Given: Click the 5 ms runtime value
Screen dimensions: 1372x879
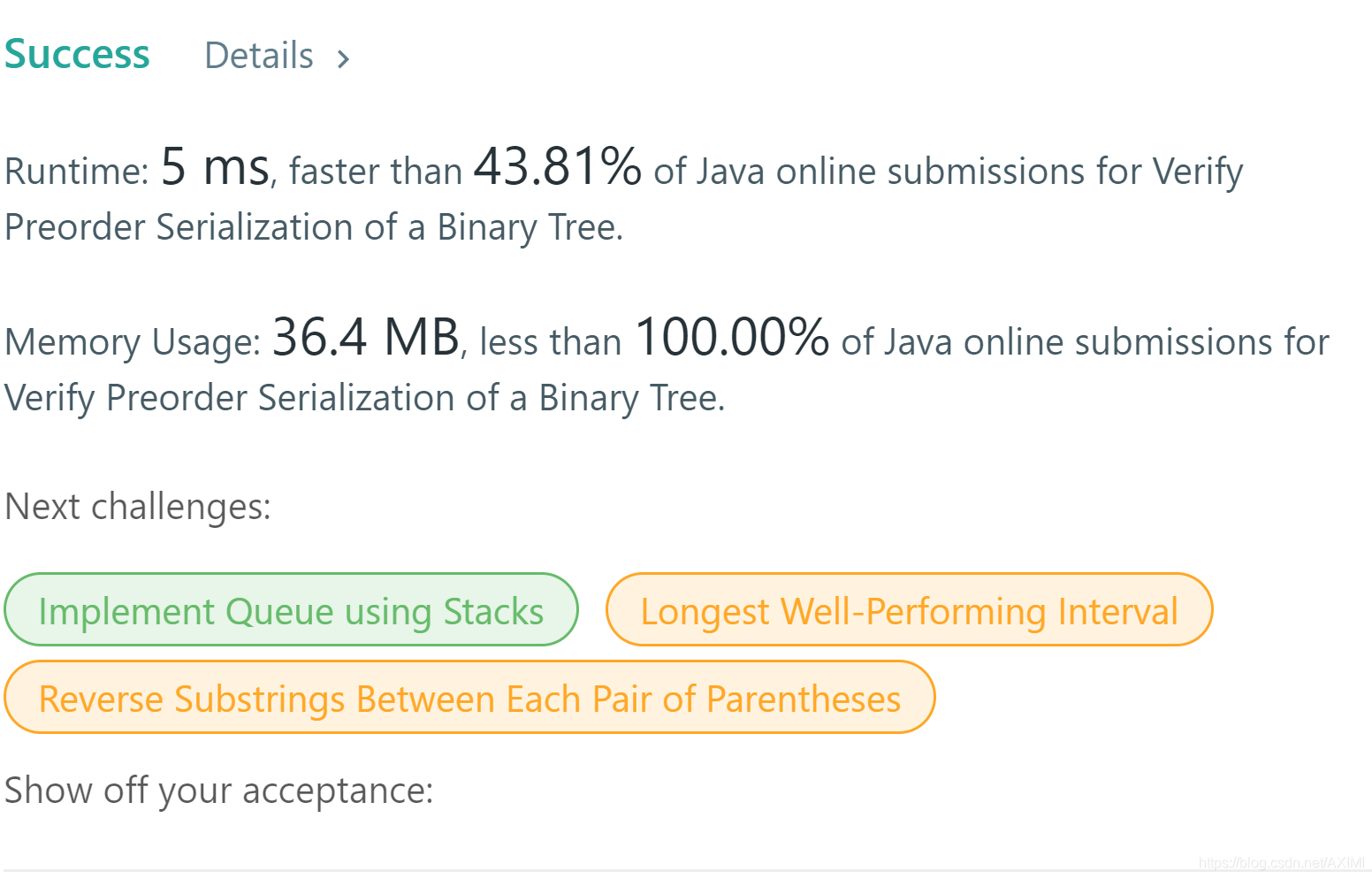Looking at the screenshot, I should (214, 168).
